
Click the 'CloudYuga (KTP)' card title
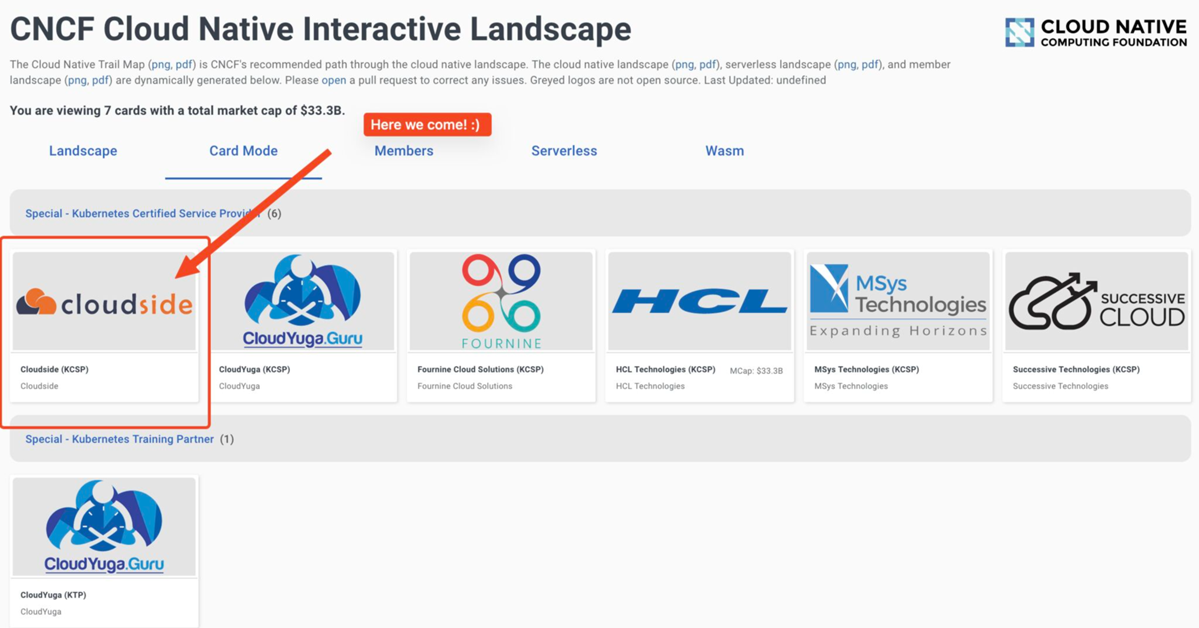53,595
